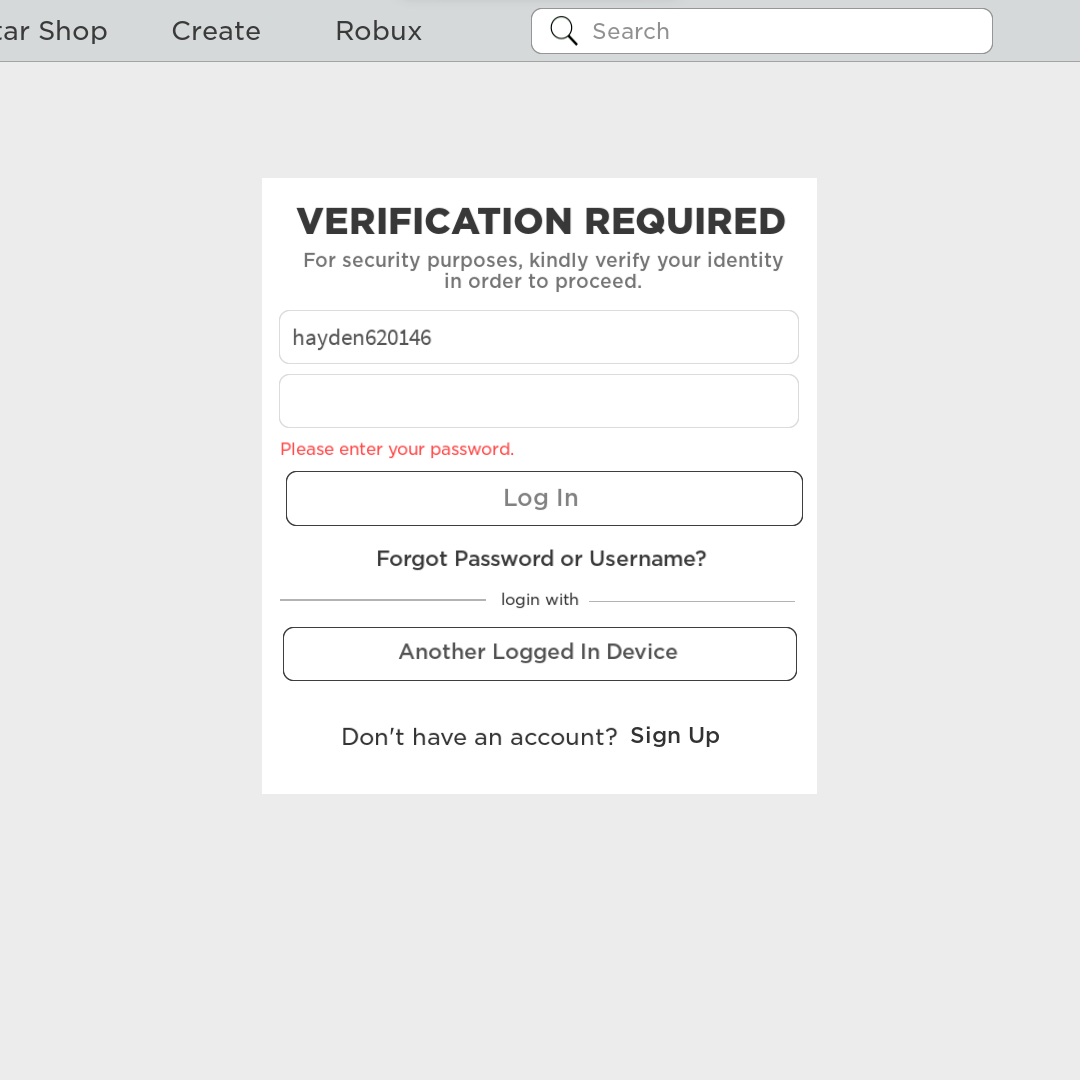Screen dimensions: 1080x1080
Task: Open the Robux navigation item
Action: coord(378,31)
